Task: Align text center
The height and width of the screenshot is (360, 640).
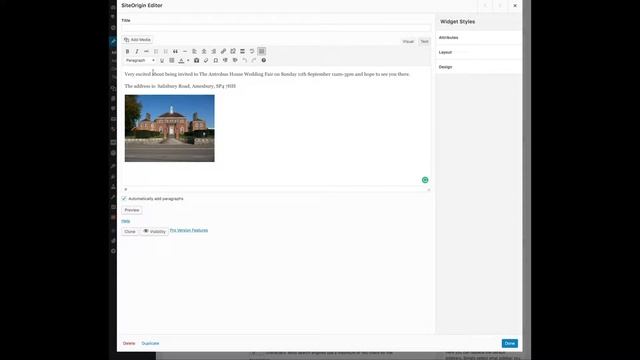Action: (x=204, y=51)
